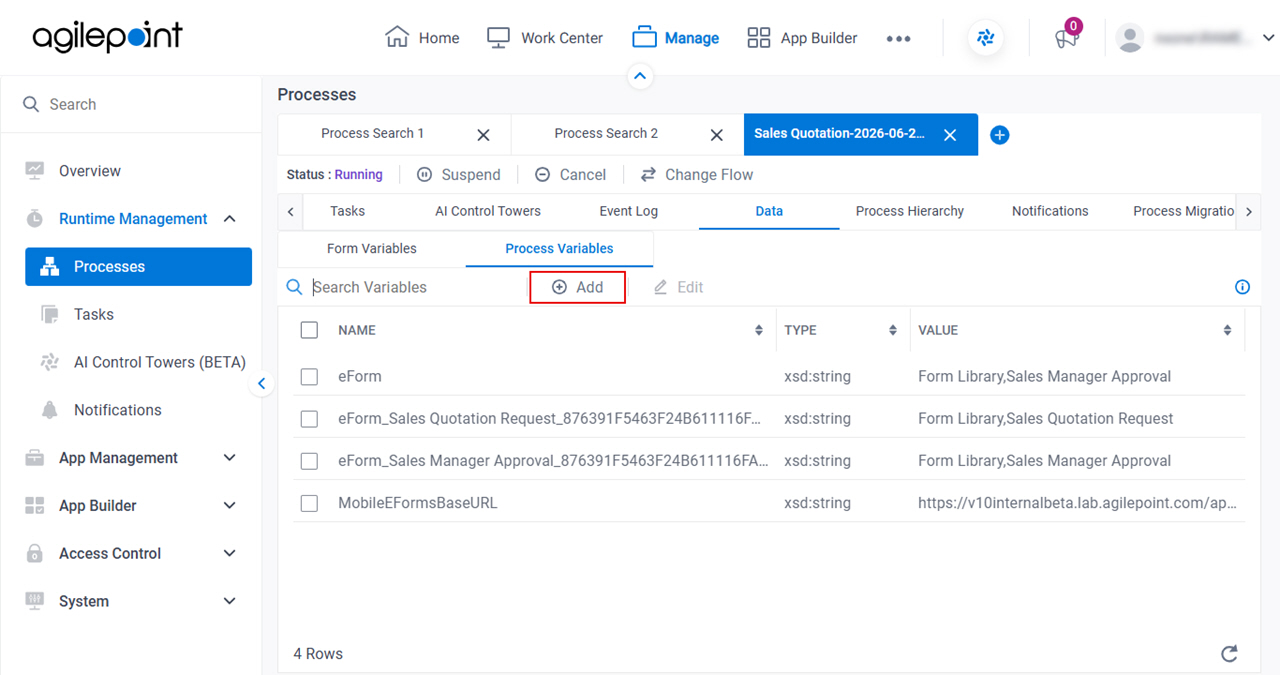The image size is (1280, 675).
Task: Switch to Form Variables sub-tab
Action: point(372,248)
